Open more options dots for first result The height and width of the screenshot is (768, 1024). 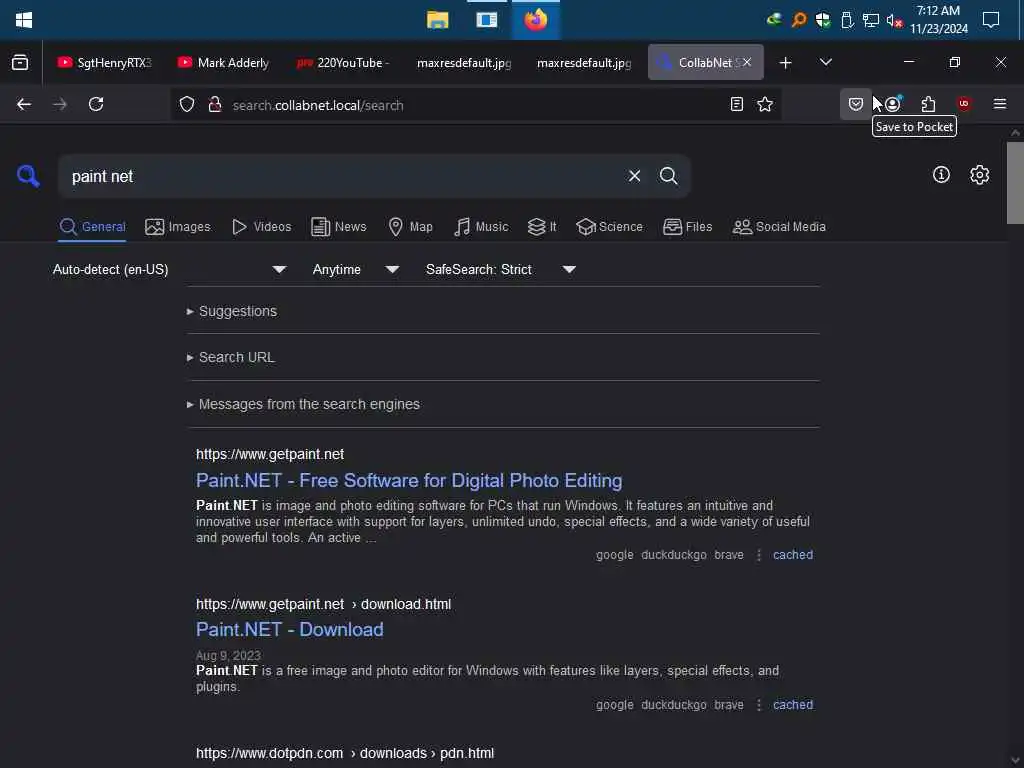pos(758,555)
